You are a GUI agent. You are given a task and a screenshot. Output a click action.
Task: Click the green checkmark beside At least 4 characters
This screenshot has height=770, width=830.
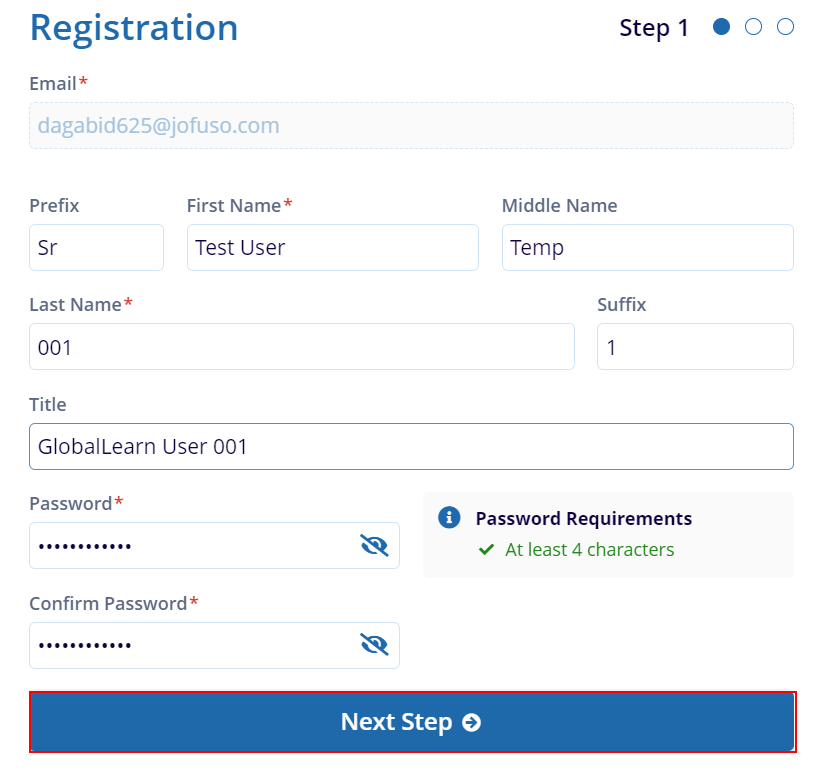click(x=486, y=550)
